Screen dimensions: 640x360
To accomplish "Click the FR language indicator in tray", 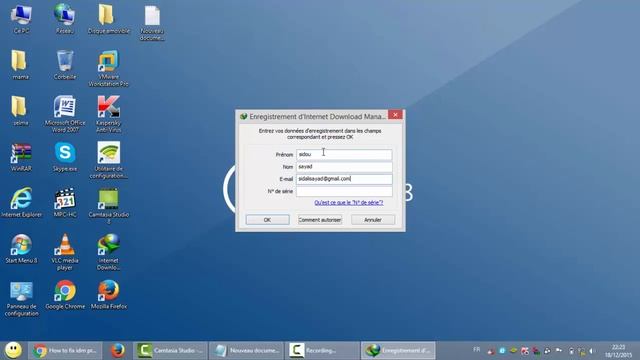I will (x=476, y=350).
